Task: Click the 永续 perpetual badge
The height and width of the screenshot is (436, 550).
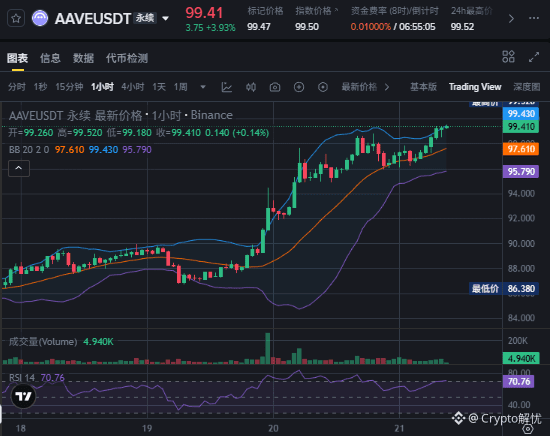Action: [x=145, y=18]
